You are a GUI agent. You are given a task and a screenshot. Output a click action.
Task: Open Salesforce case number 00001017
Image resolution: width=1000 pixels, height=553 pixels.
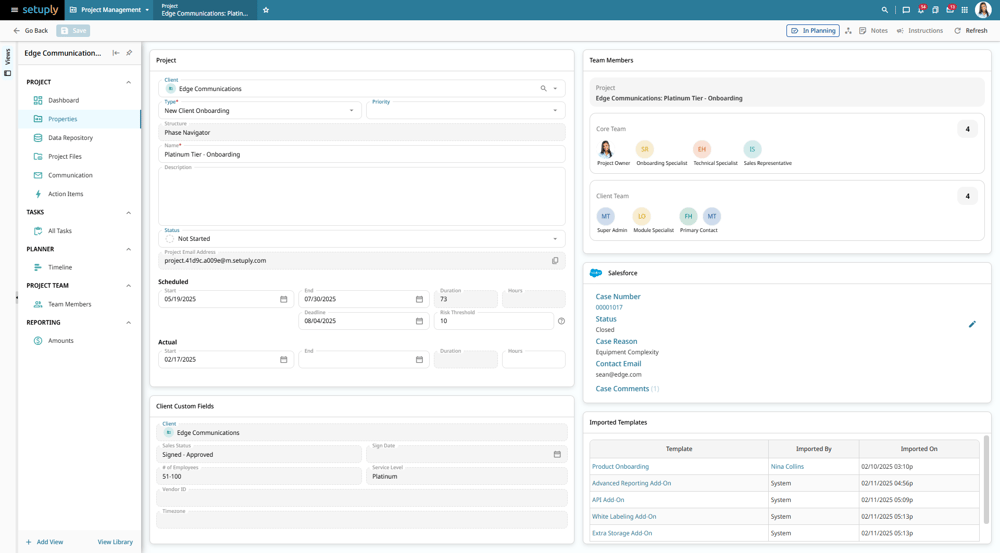608,307
